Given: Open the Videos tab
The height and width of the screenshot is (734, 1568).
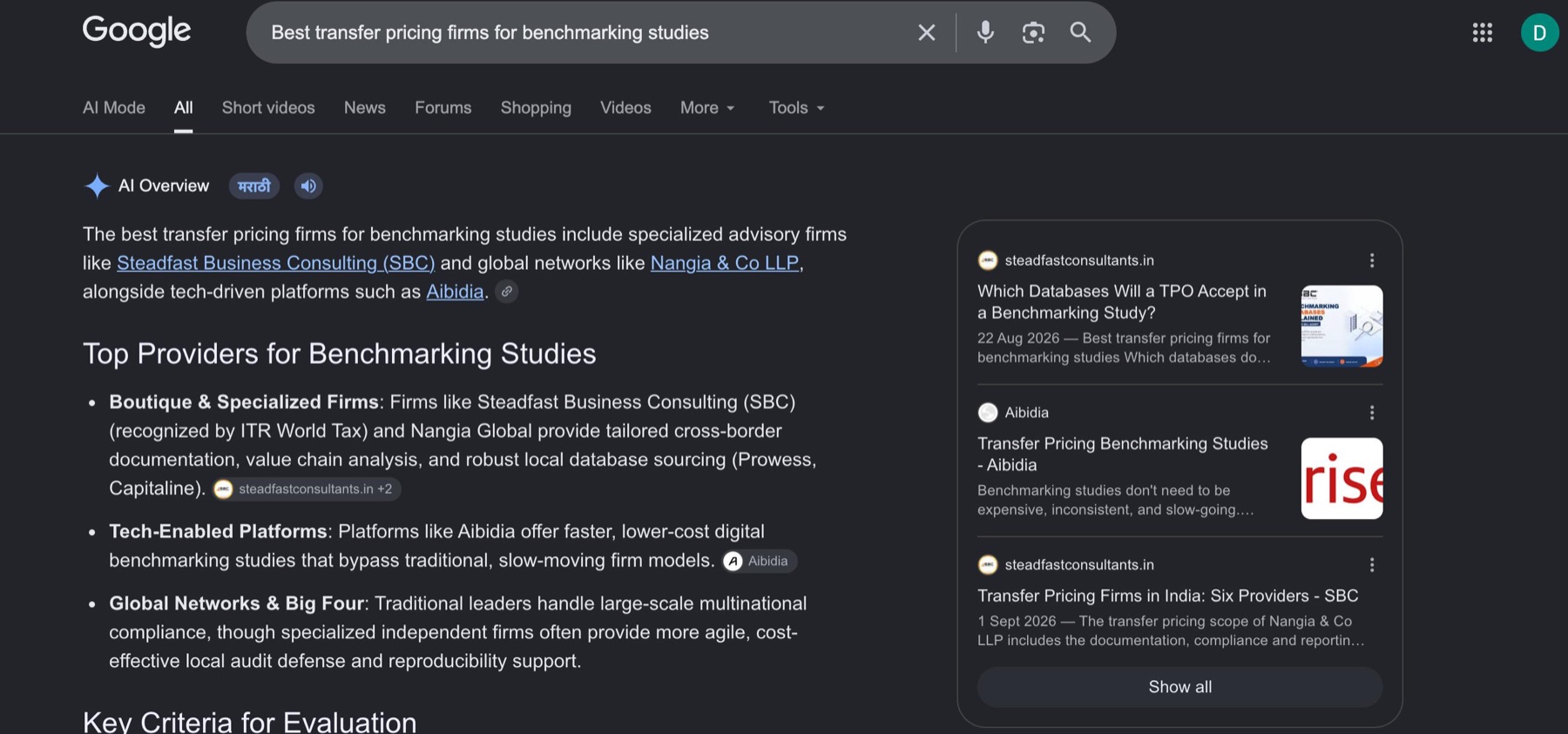Looking at the screenshot, I should [x=625, y=108].
